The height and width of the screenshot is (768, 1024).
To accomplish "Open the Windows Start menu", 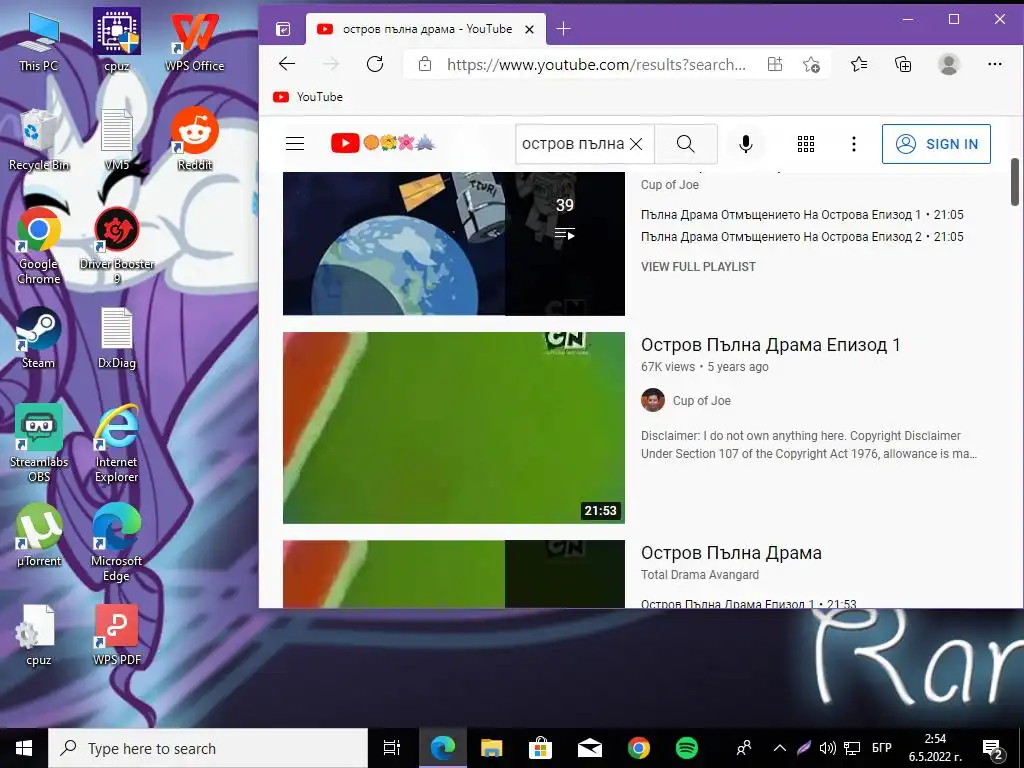I will pyautogui.click(x=24, y=748).
